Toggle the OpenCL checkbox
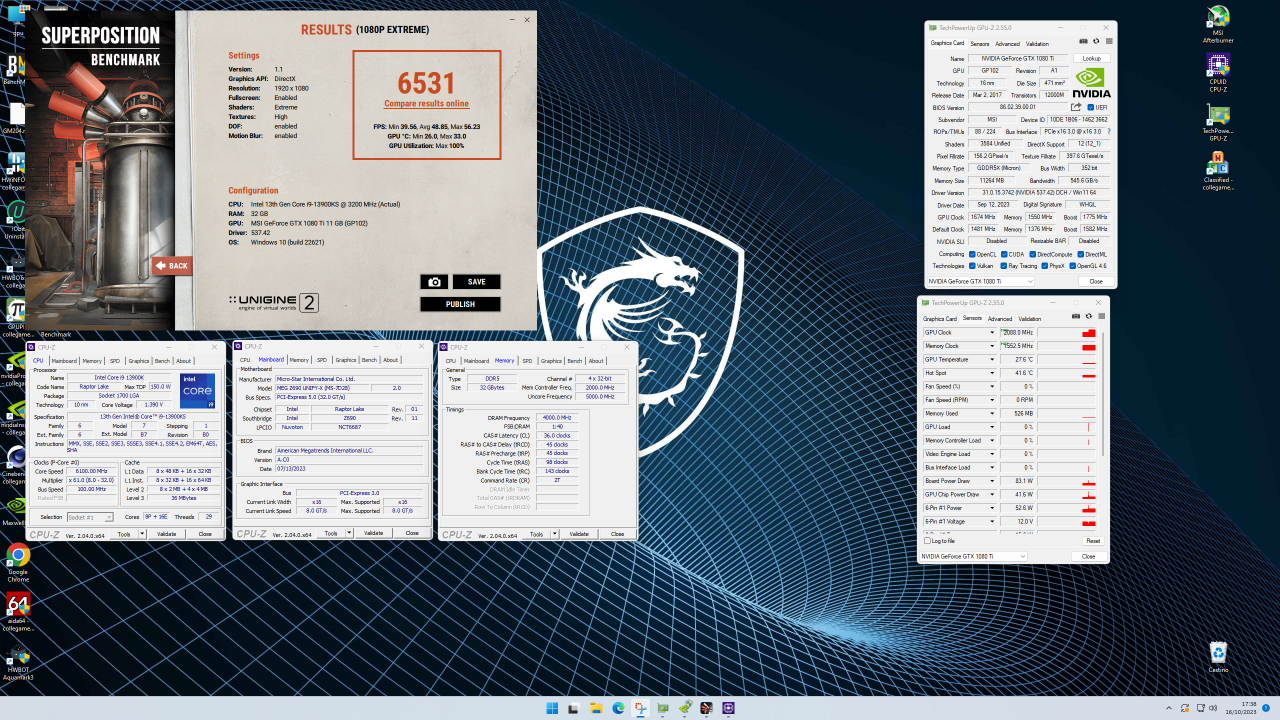1280x720 pixels. point(973,254)
